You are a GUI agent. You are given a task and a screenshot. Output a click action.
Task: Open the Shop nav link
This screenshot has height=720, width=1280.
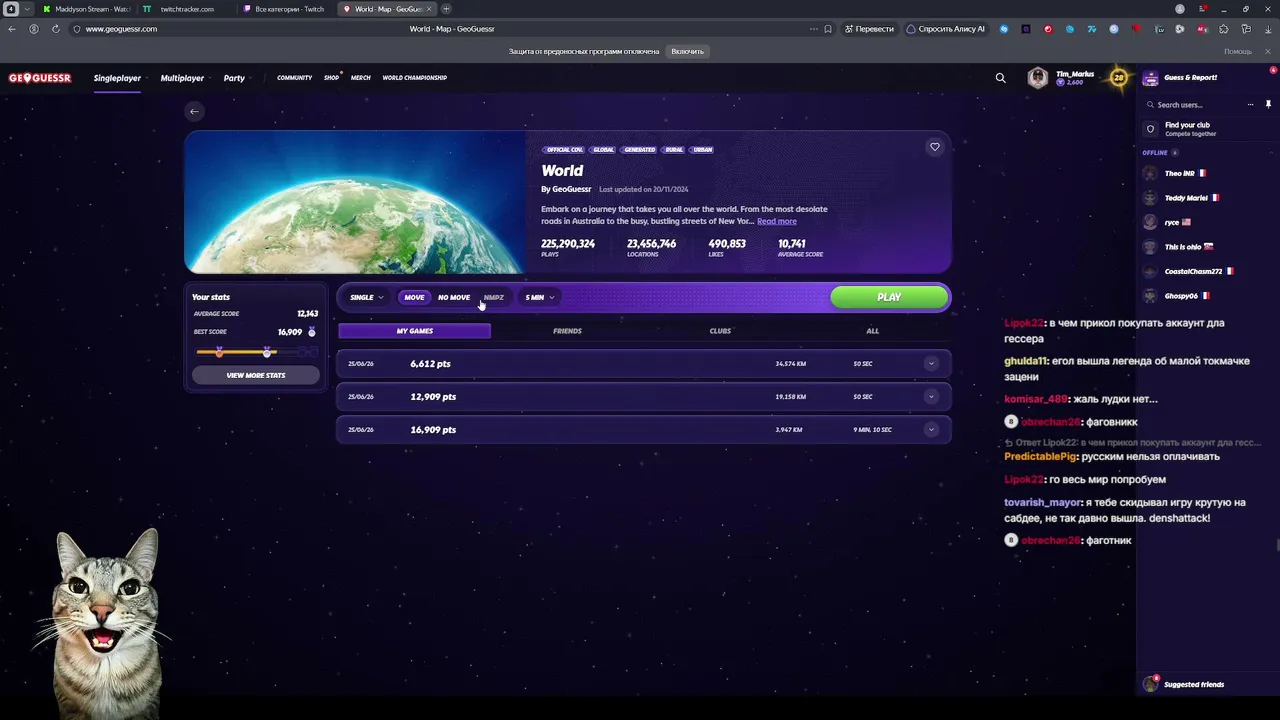pos(331,78)
